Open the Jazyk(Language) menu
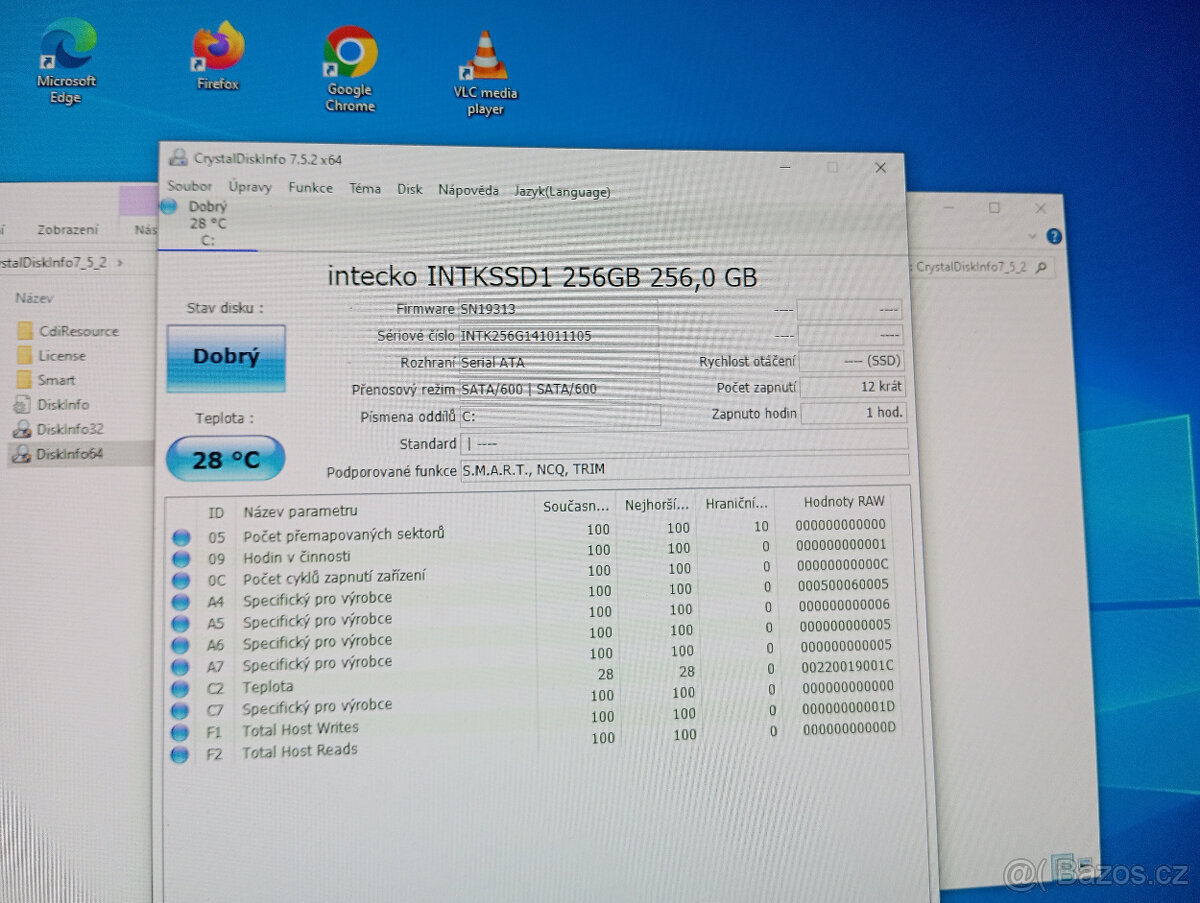Image resolution: width=1200 pixels, height=903 pixels. (x=562, y=191)
